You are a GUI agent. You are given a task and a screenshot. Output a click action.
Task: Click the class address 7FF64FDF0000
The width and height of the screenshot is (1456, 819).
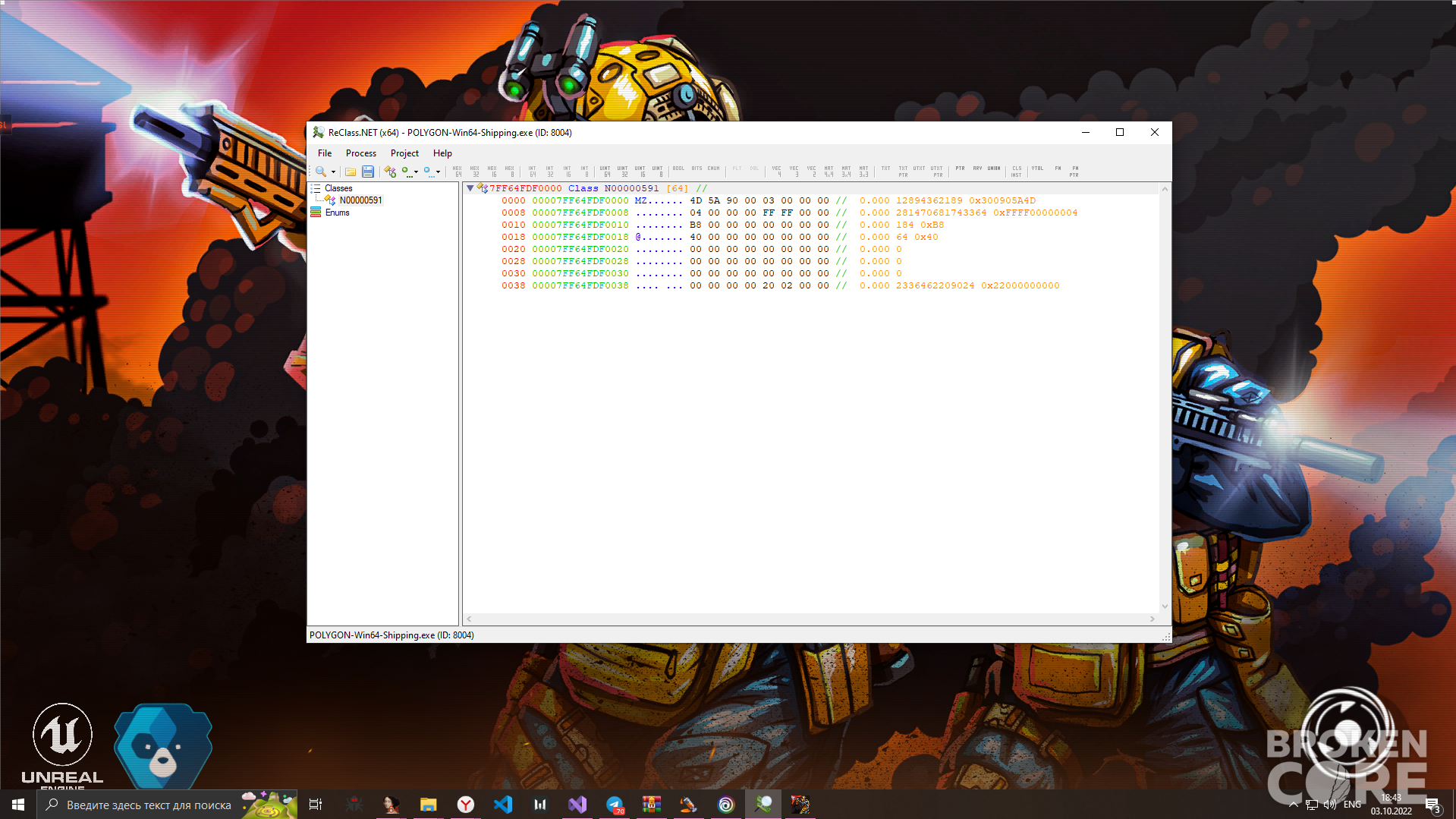pyautogui.click(x=526, y=188)
